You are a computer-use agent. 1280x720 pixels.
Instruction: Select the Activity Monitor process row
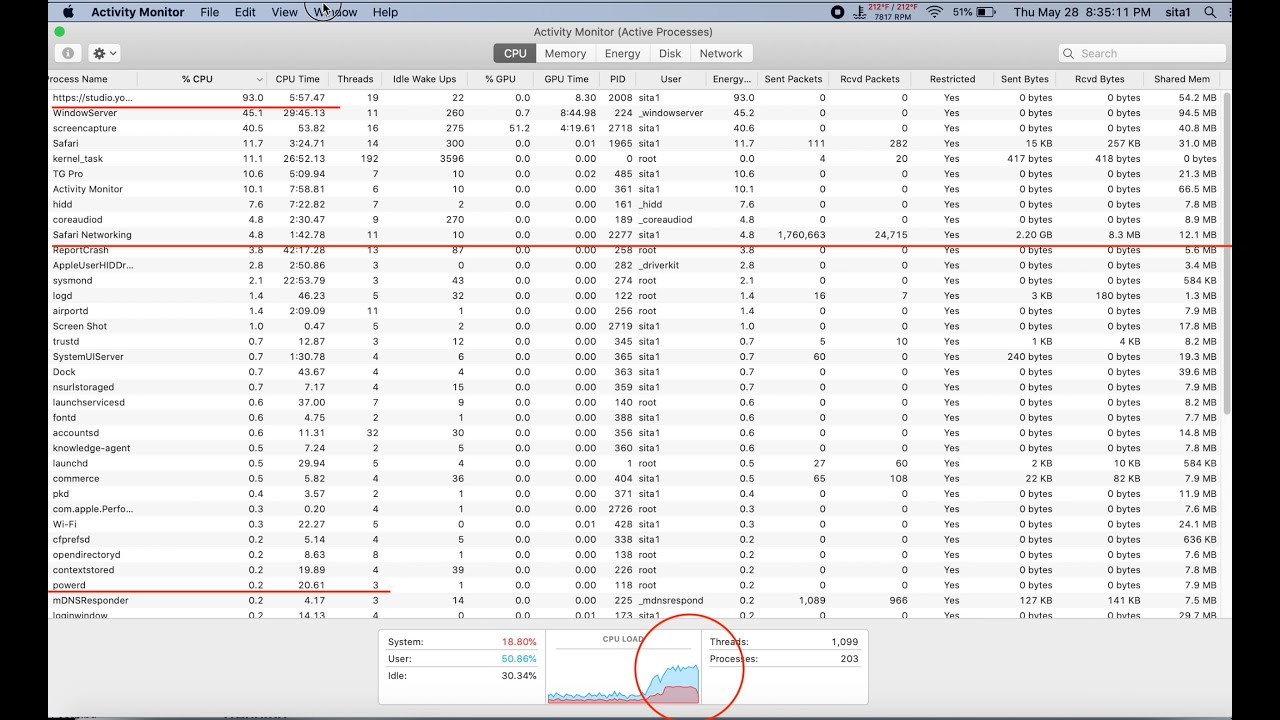[x=634, y=189]
